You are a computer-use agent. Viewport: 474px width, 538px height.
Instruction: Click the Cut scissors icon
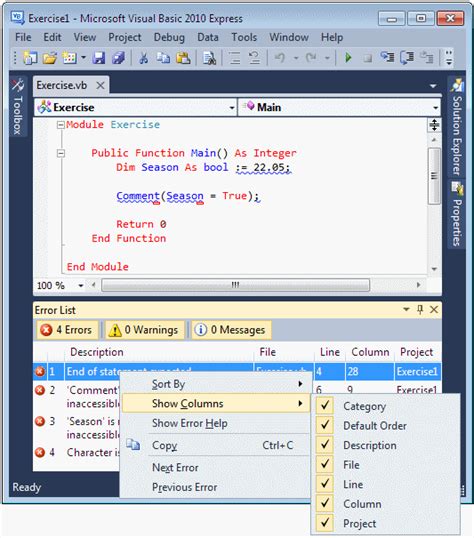(143, 58)
